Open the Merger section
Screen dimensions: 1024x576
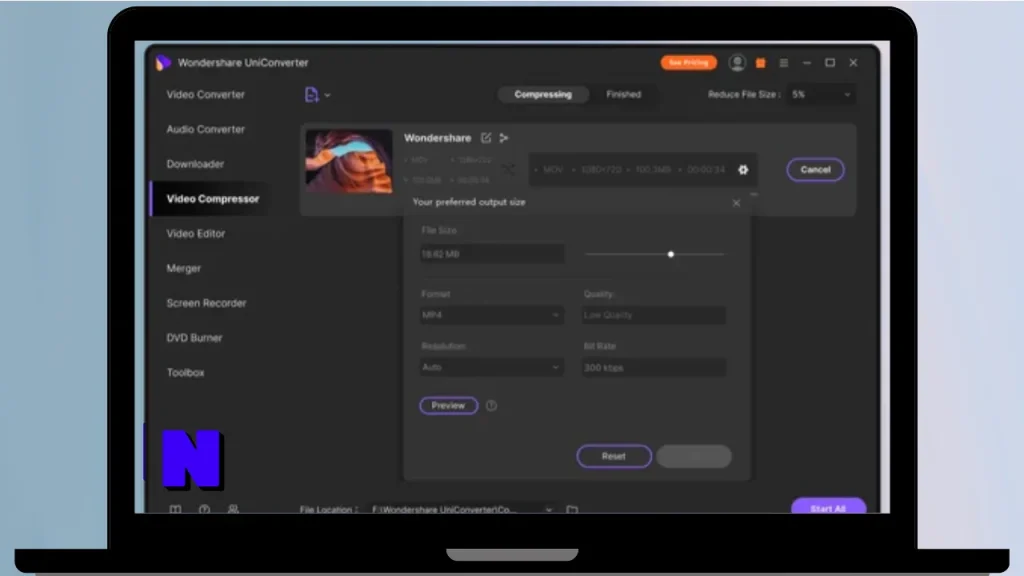coord(184,268)
